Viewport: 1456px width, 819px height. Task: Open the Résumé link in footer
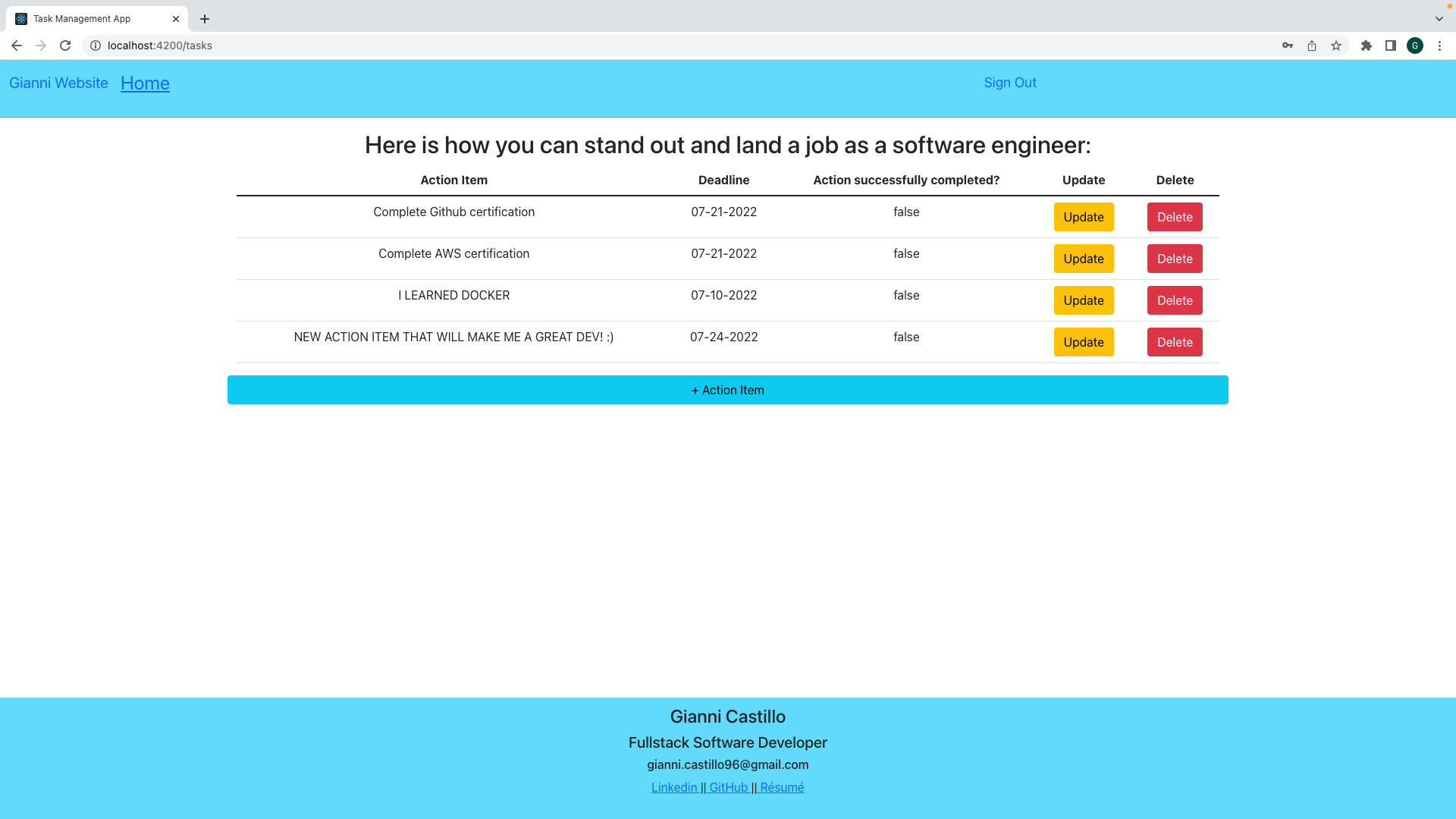tap(782, 787)
